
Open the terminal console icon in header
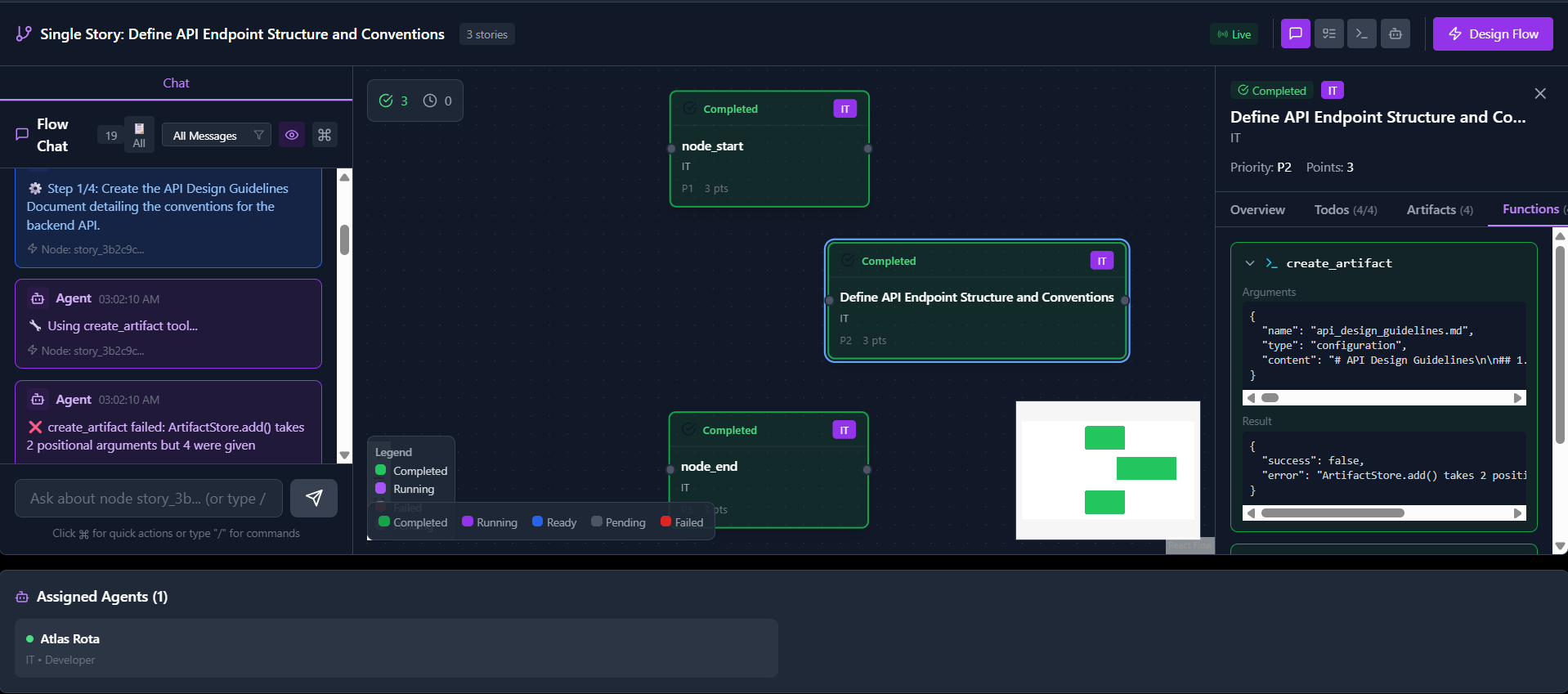1361,34
